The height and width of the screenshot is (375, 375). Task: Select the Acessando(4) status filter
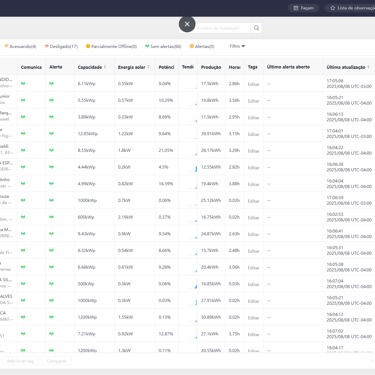pyautogui.click(x=20, y=46)
